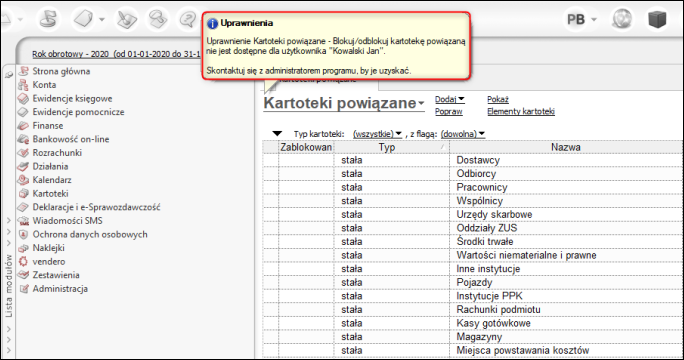Click the globe icon in top toolbar

[x=622, y=19]
